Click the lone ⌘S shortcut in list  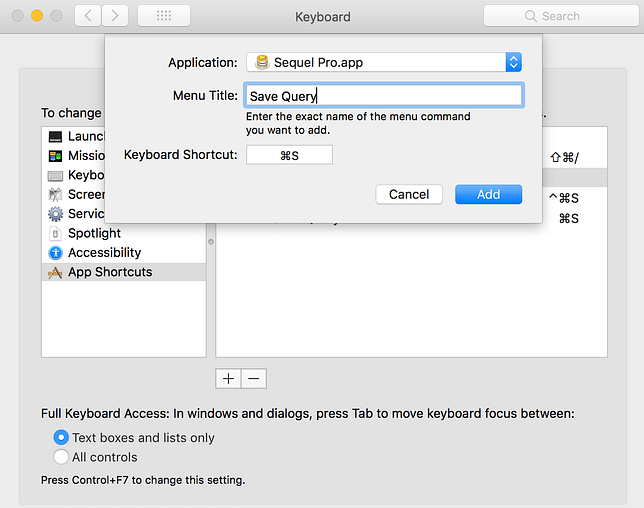[x=569, y=218]
